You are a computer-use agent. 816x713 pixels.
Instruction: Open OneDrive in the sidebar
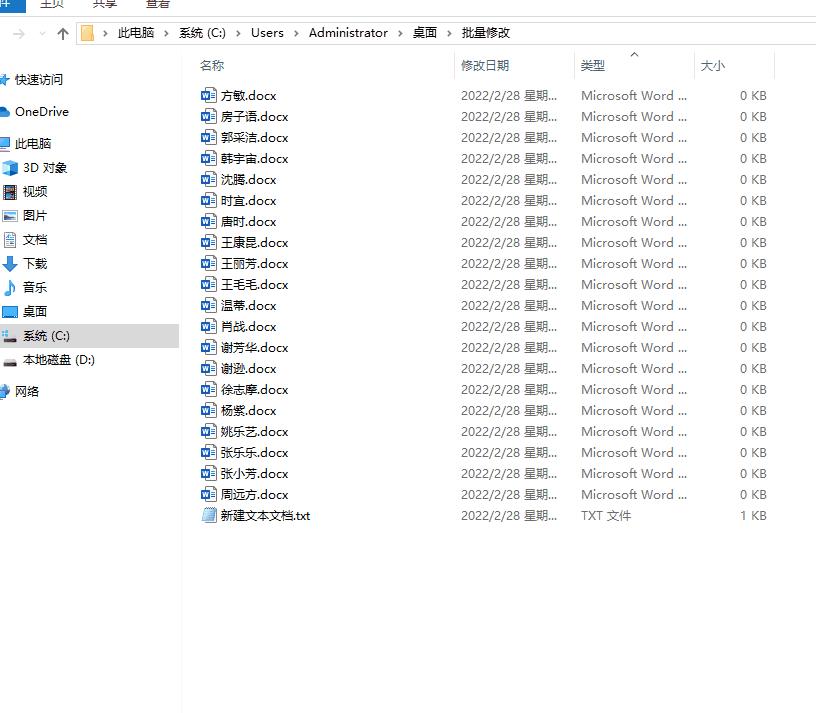[x=41, y=112]
